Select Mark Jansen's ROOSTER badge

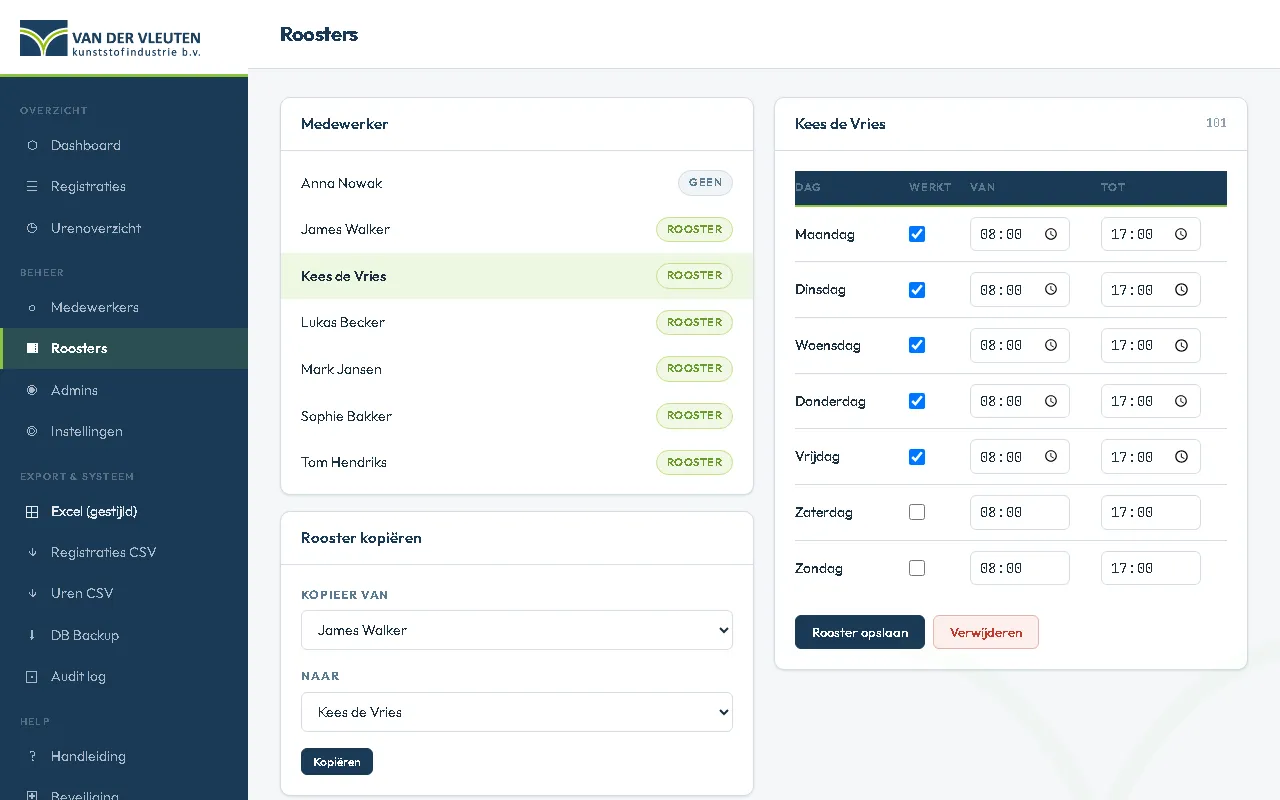pos(695,369)
